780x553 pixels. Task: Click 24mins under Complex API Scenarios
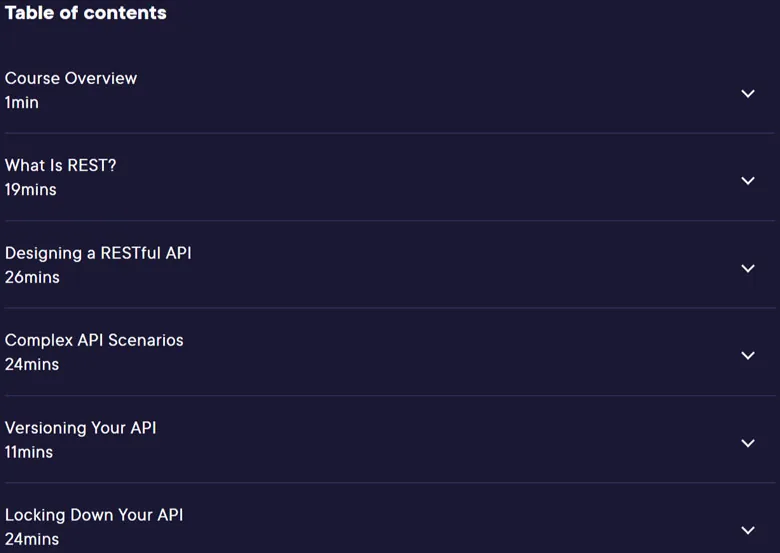coord(32,365)
